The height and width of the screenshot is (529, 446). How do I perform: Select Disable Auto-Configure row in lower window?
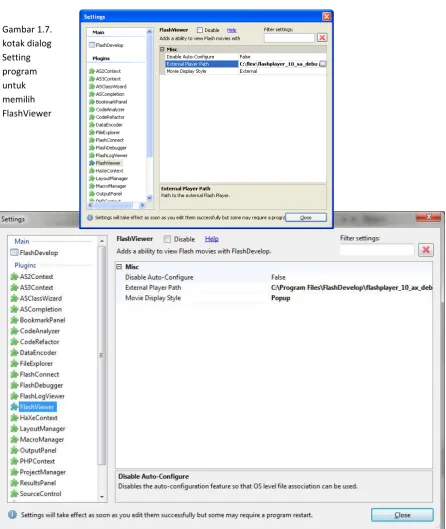pyautogui.click(x=274, y=277)
